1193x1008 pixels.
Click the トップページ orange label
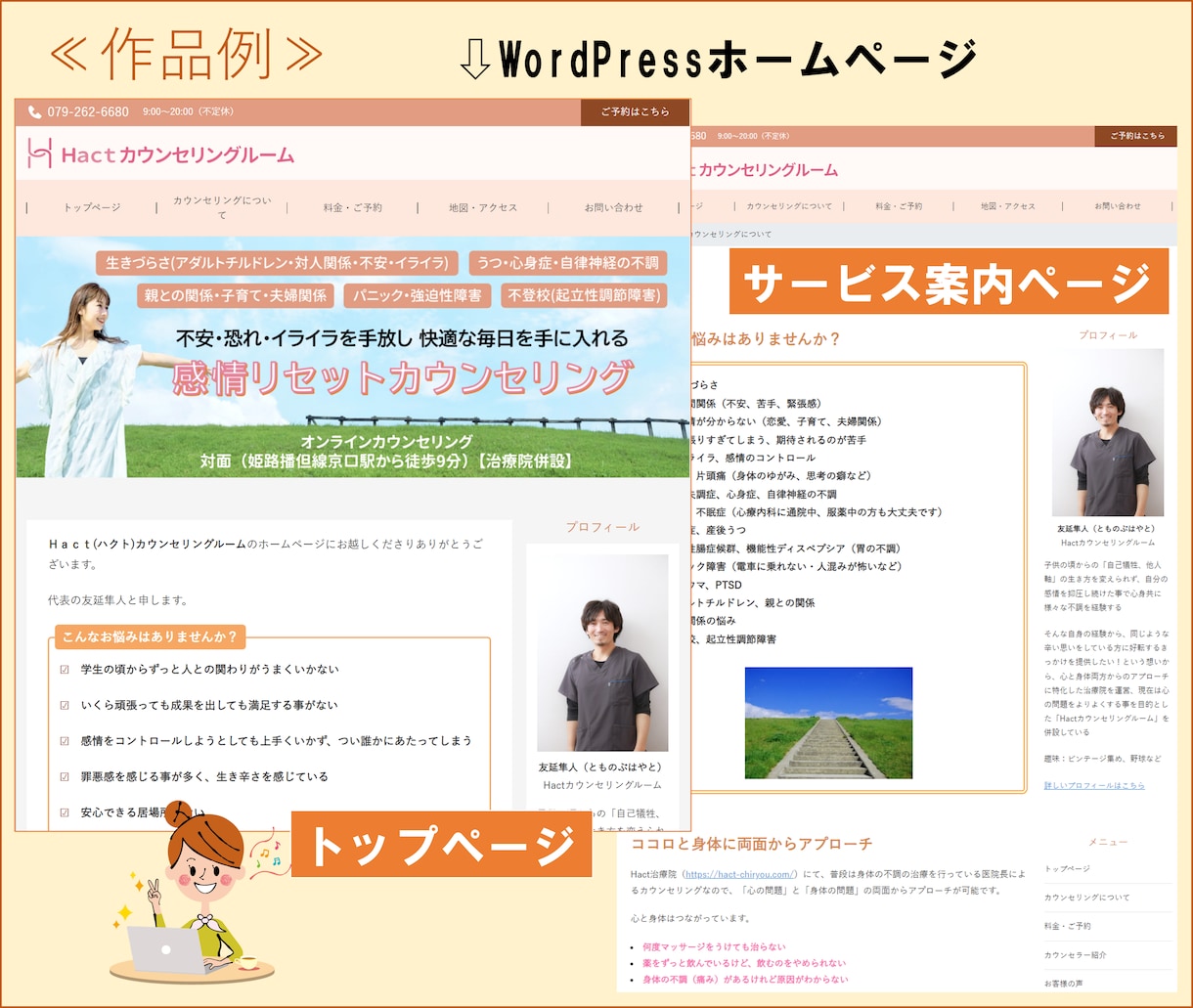[441, 844]
